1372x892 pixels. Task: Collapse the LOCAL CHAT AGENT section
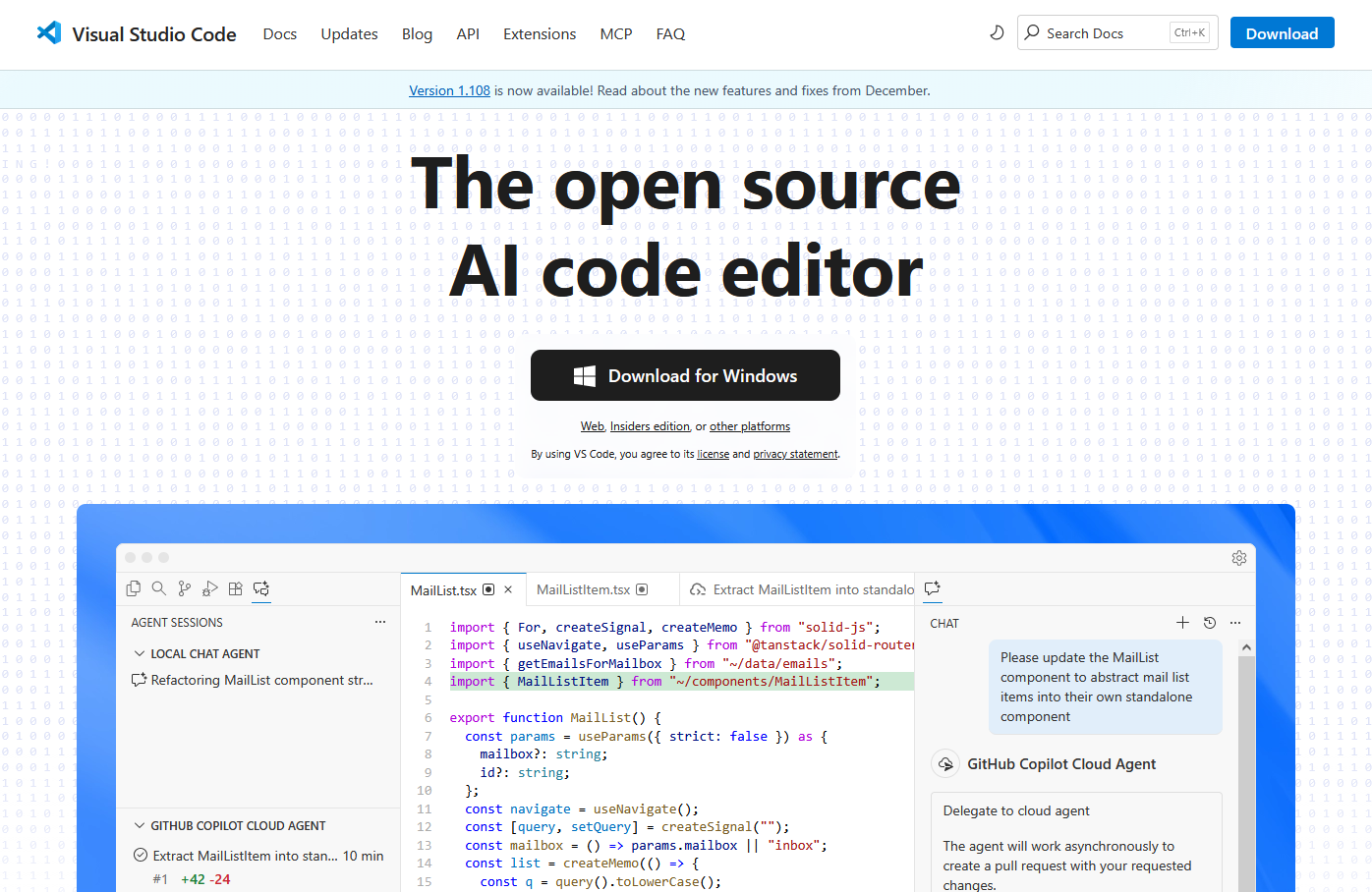[x=140, y=653]
